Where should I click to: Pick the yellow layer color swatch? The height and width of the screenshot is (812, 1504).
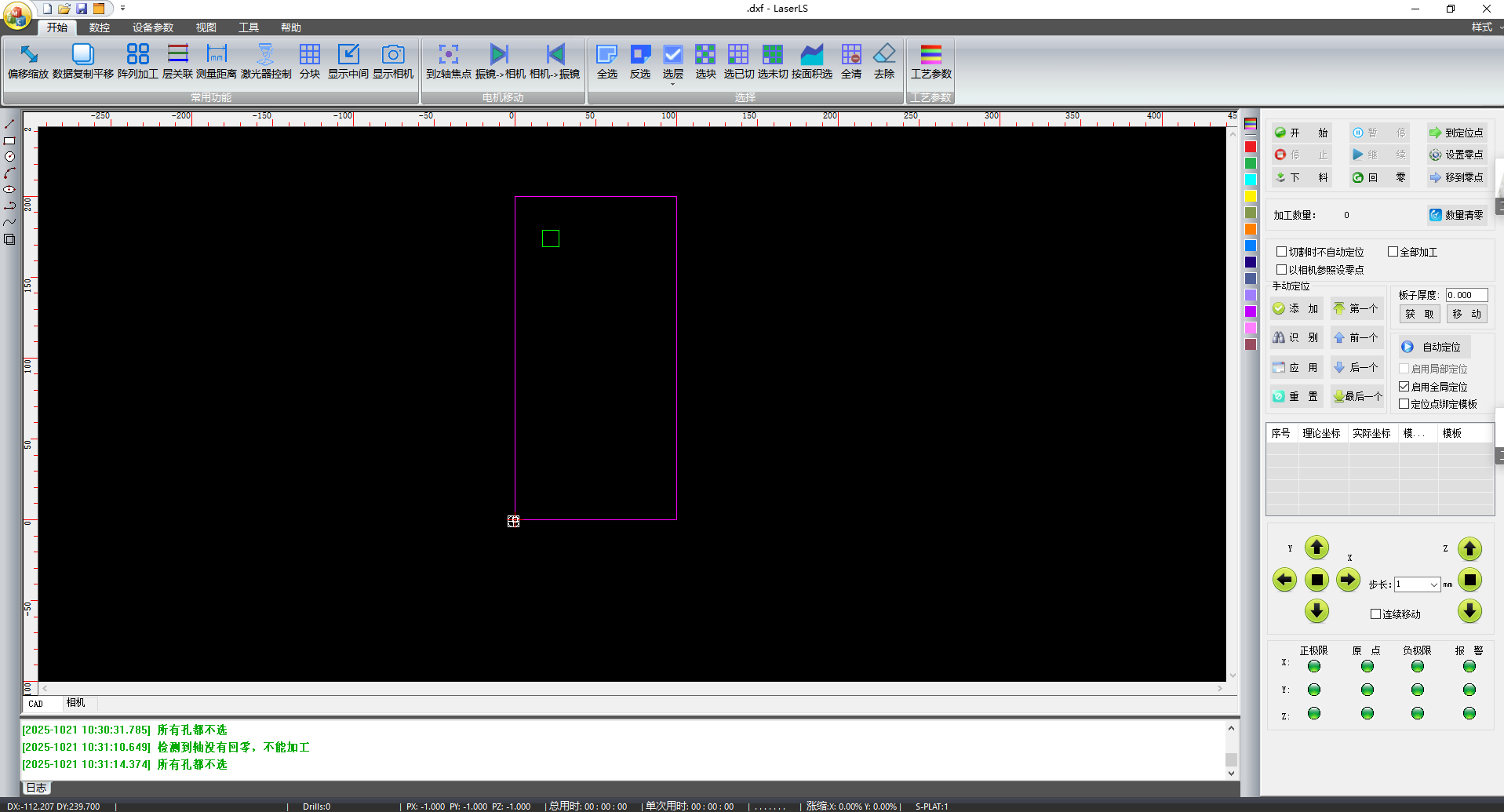click(1251, 196)
